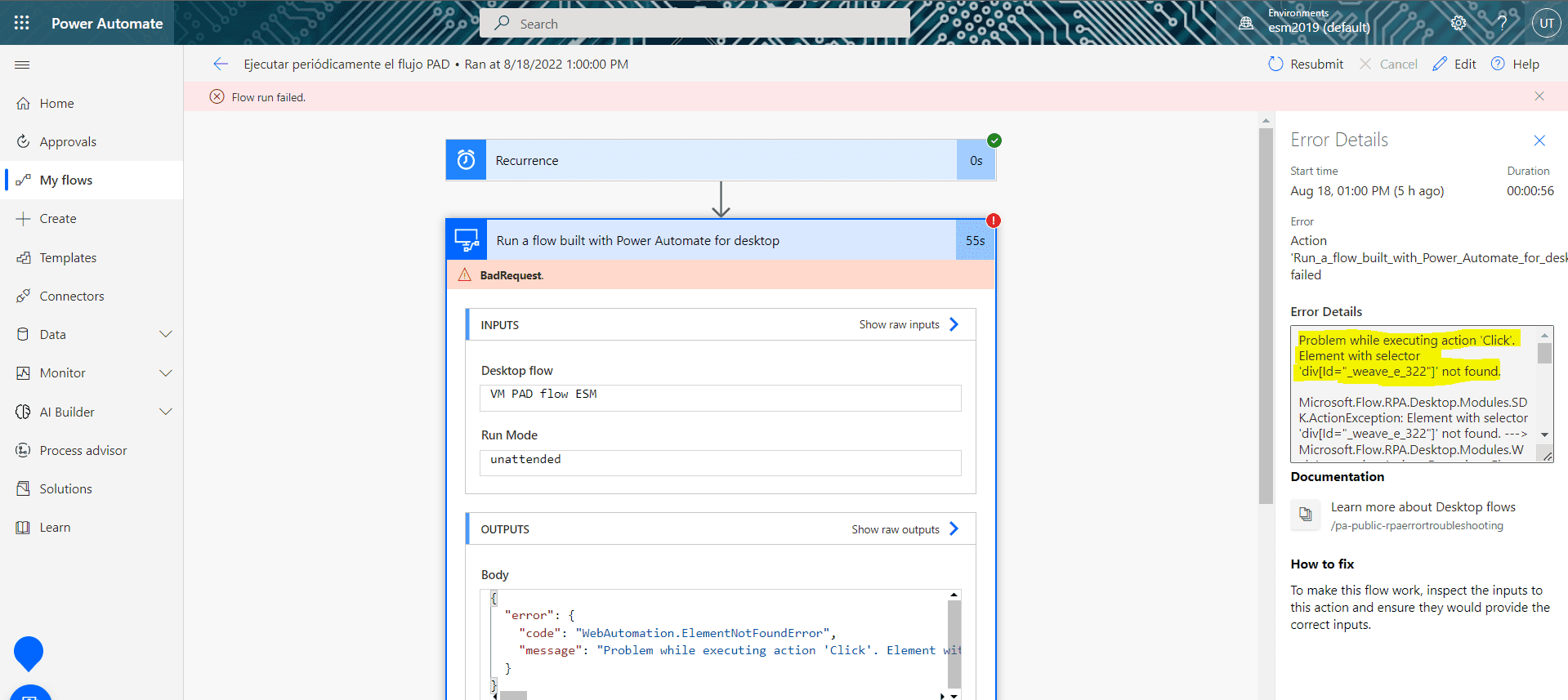Image resolution: width=1568 pixels, height=700 pixels.
Task: Click the Body output vertical scrollbar
Action: coord(954,644)
